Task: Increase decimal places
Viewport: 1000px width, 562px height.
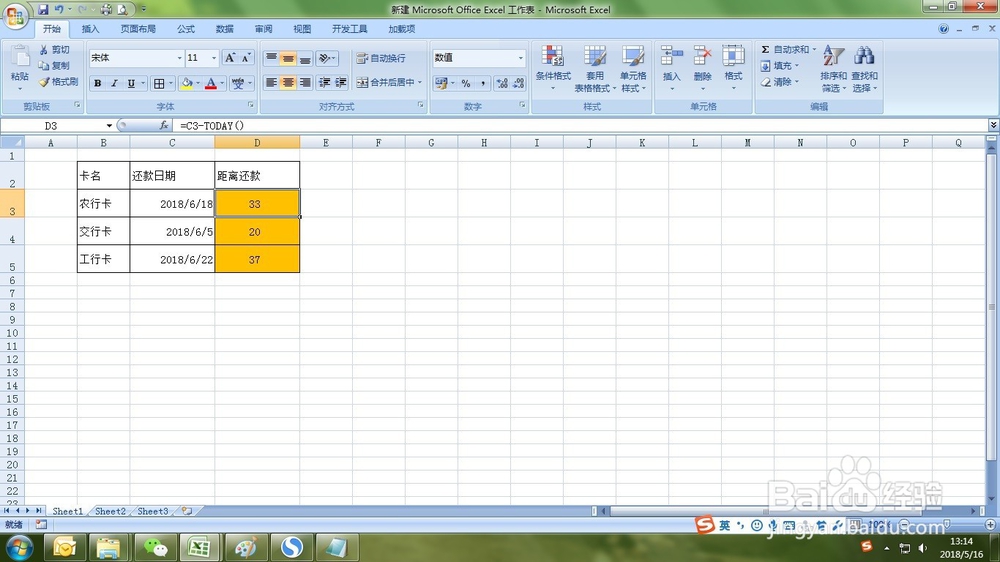Action: [502, 83]
